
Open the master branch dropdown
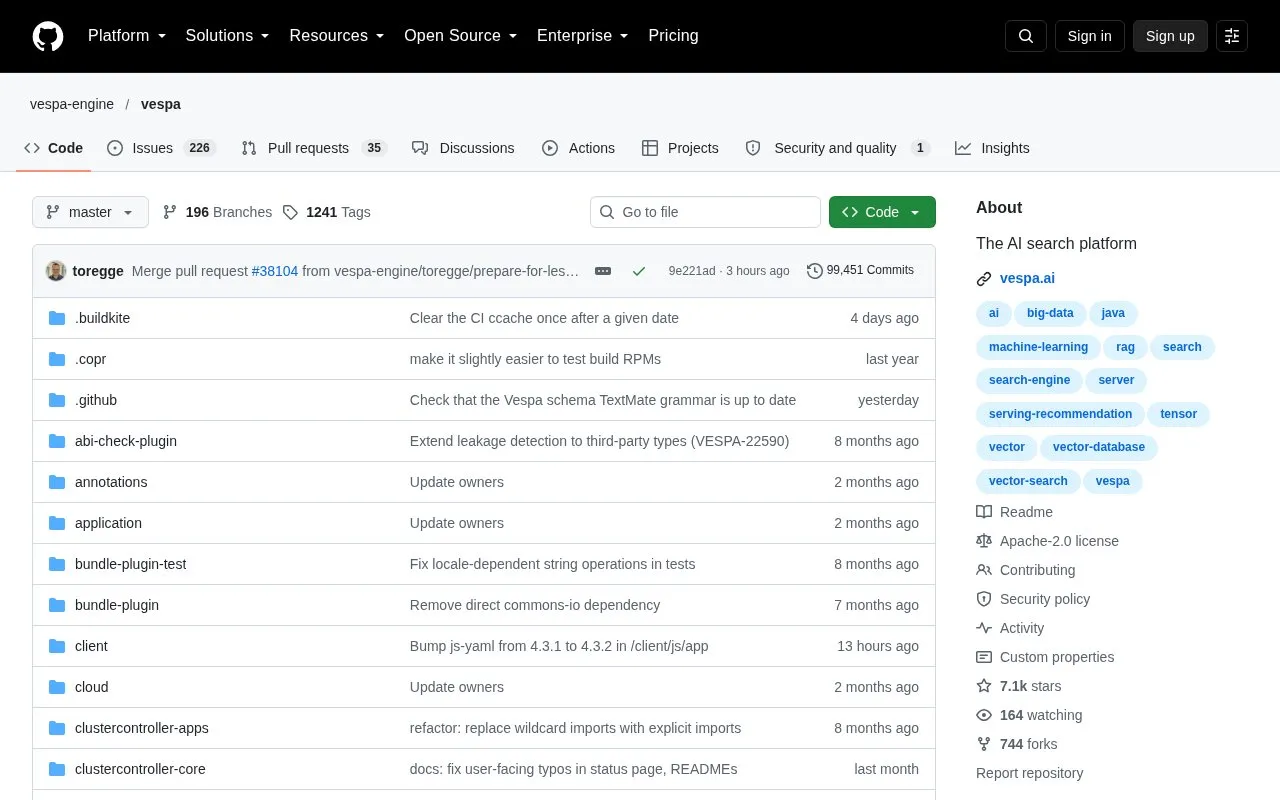tap(90, 212)
